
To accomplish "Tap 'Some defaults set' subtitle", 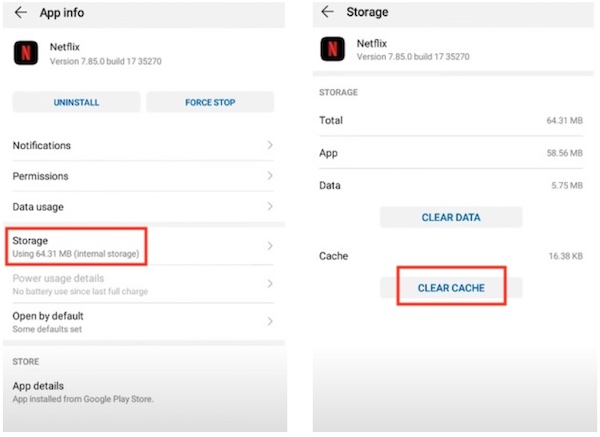I will 47,329.
